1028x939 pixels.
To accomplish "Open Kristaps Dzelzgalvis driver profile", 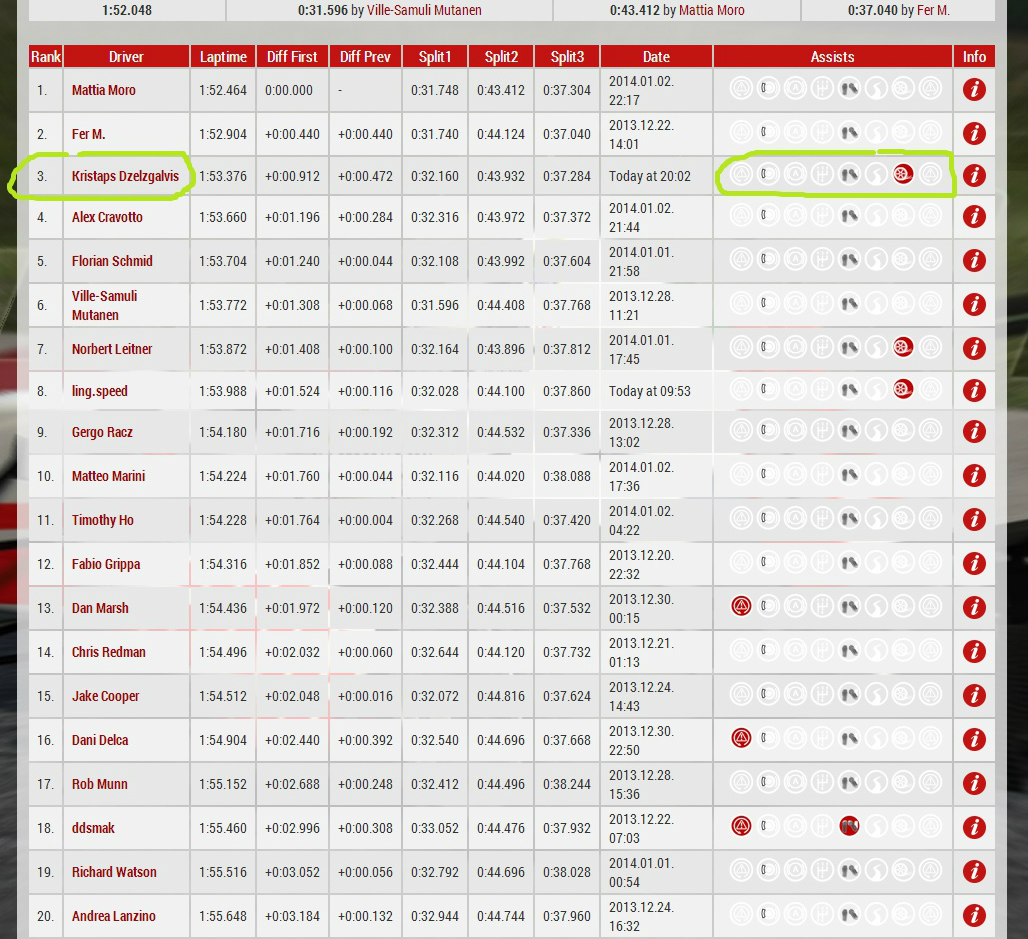I will point(125,176).
